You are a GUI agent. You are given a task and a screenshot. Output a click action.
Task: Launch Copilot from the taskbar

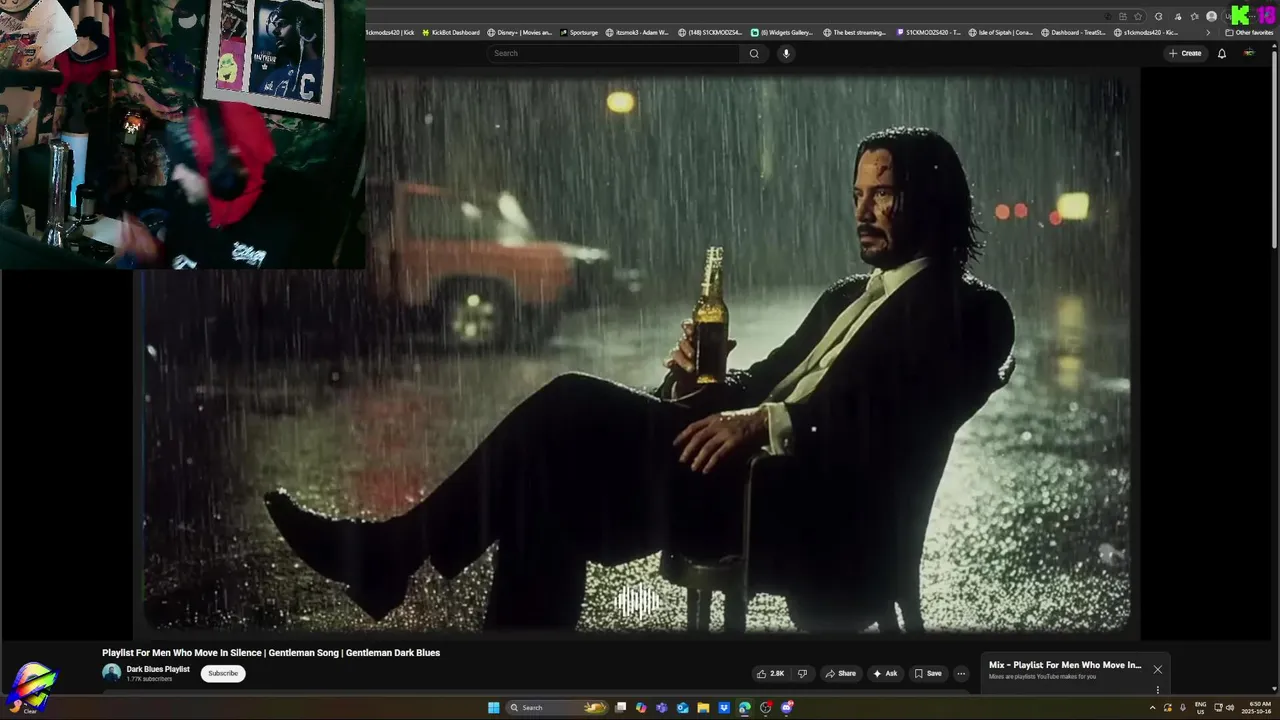pyautogui.click(x=641, y=707)
